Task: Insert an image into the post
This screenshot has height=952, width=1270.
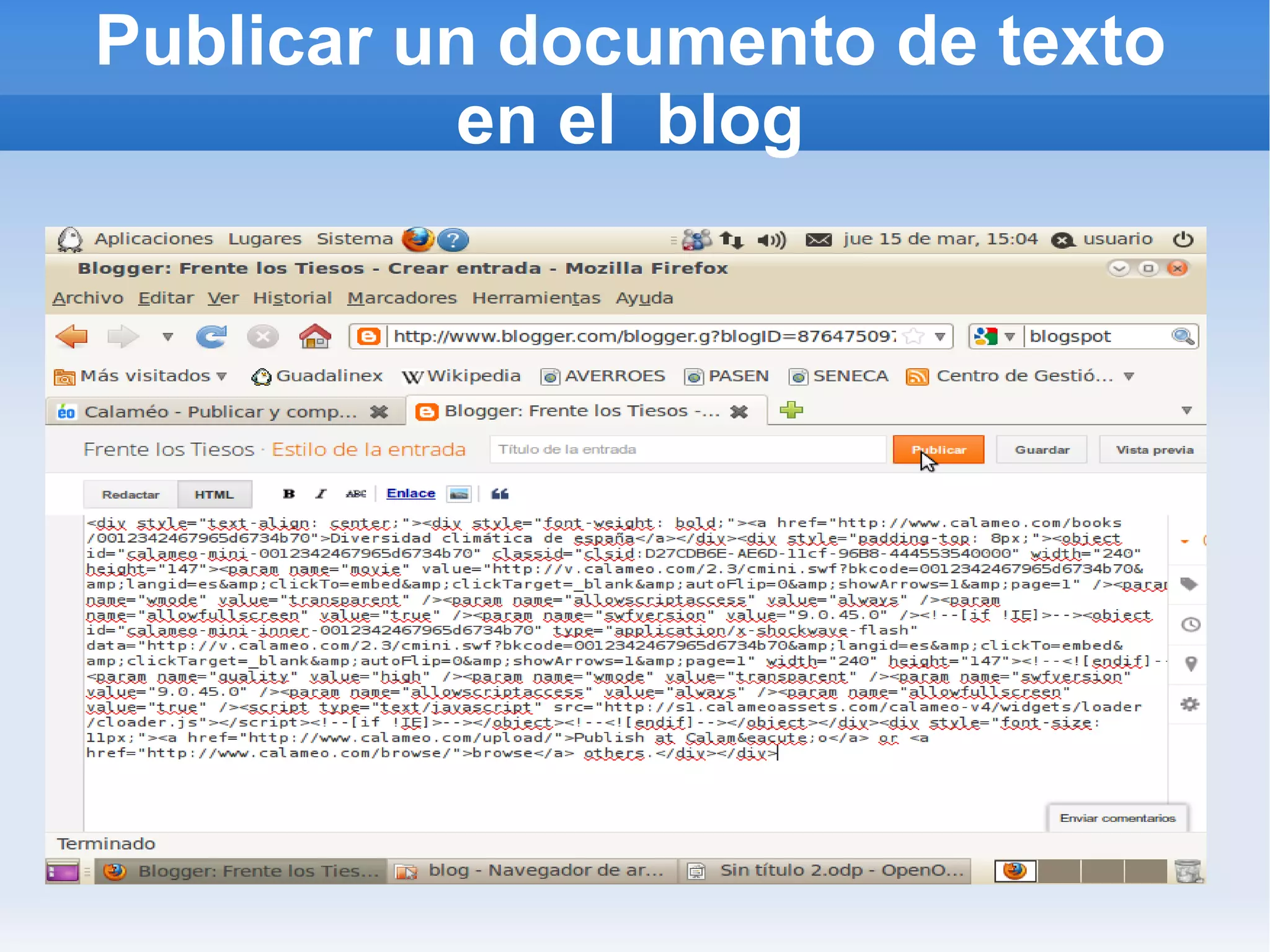Action: click(459, 494)
